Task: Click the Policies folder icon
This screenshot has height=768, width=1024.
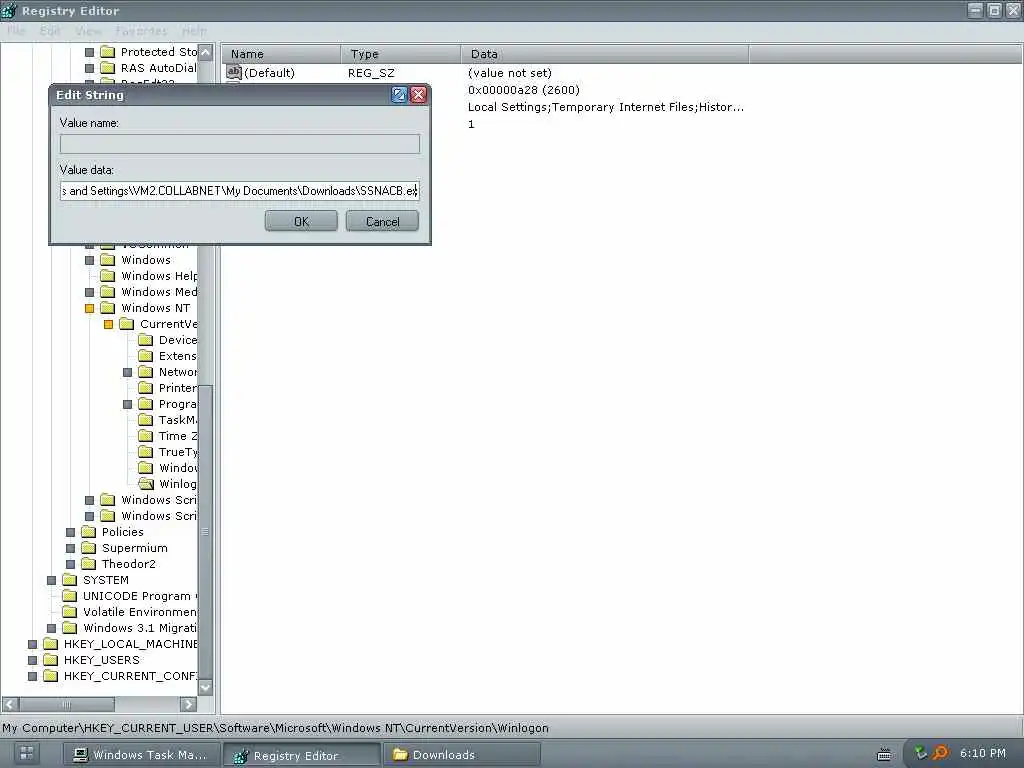Action: [89, 532]
